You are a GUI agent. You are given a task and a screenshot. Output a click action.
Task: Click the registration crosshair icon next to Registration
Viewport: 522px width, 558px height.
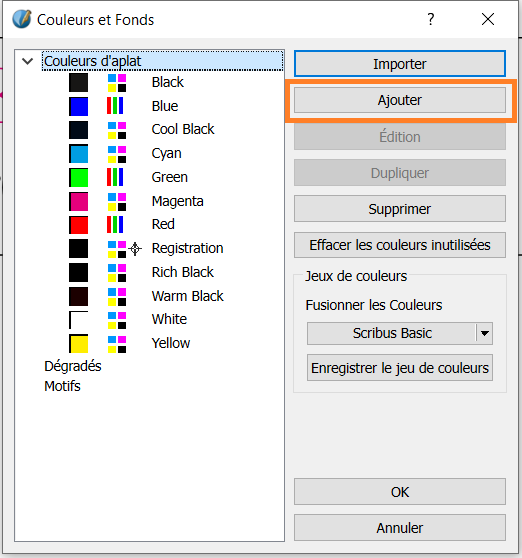click(135, 249)
